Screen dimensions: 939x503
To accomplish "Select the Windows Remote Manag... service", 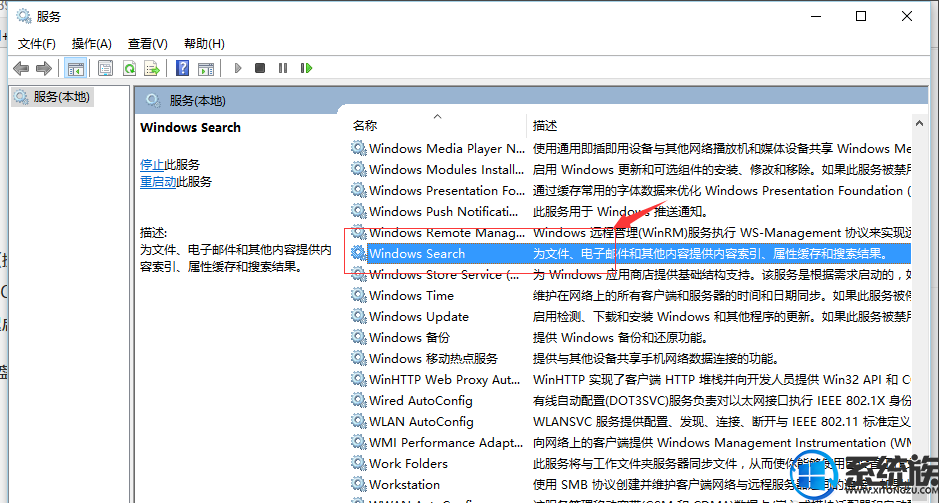I will tap(447, 232).
